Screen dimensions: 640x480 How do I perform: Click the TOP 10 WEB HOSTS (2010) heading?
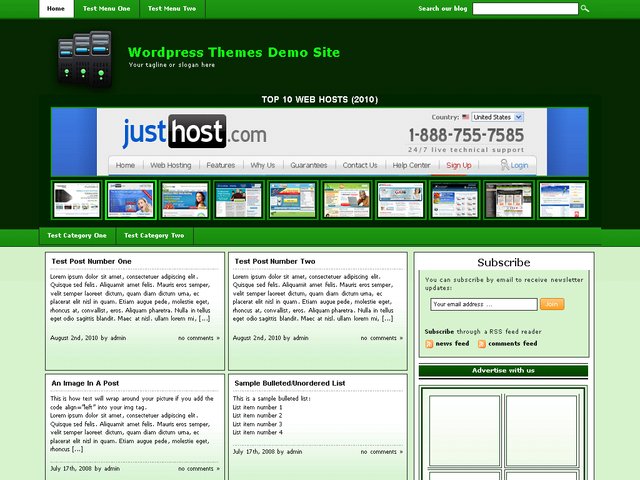point(320,100)
